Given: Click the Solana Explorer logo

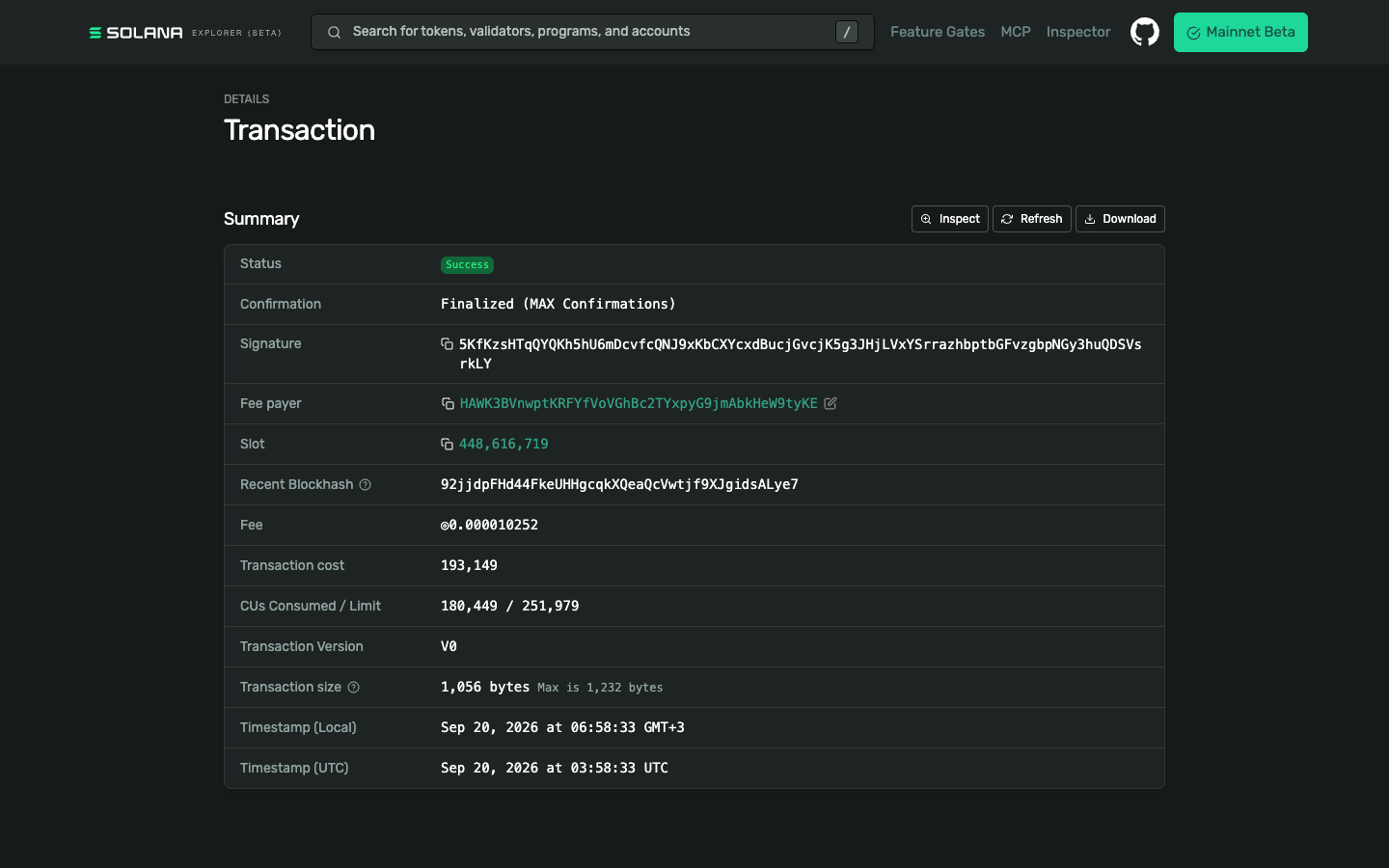Looking at the screenshot, I should [x=184, y=33].
